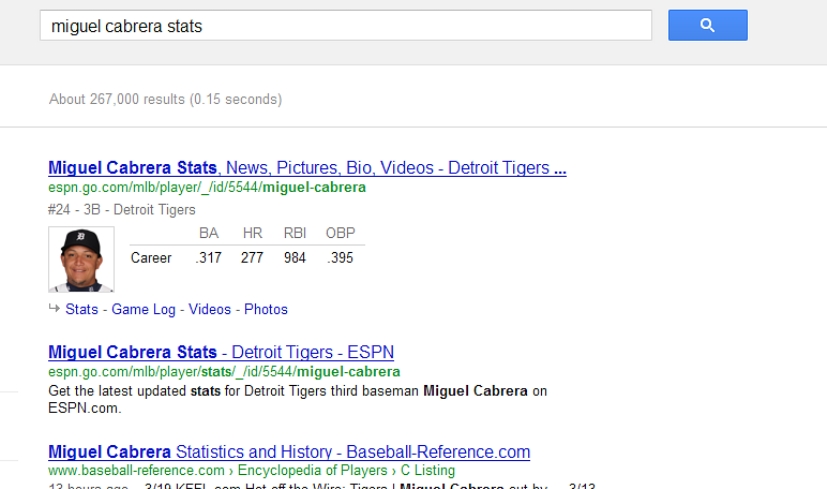Click the About 267,000 results count text
Viewport: 827px width, 489px height.
click(166, 99)
